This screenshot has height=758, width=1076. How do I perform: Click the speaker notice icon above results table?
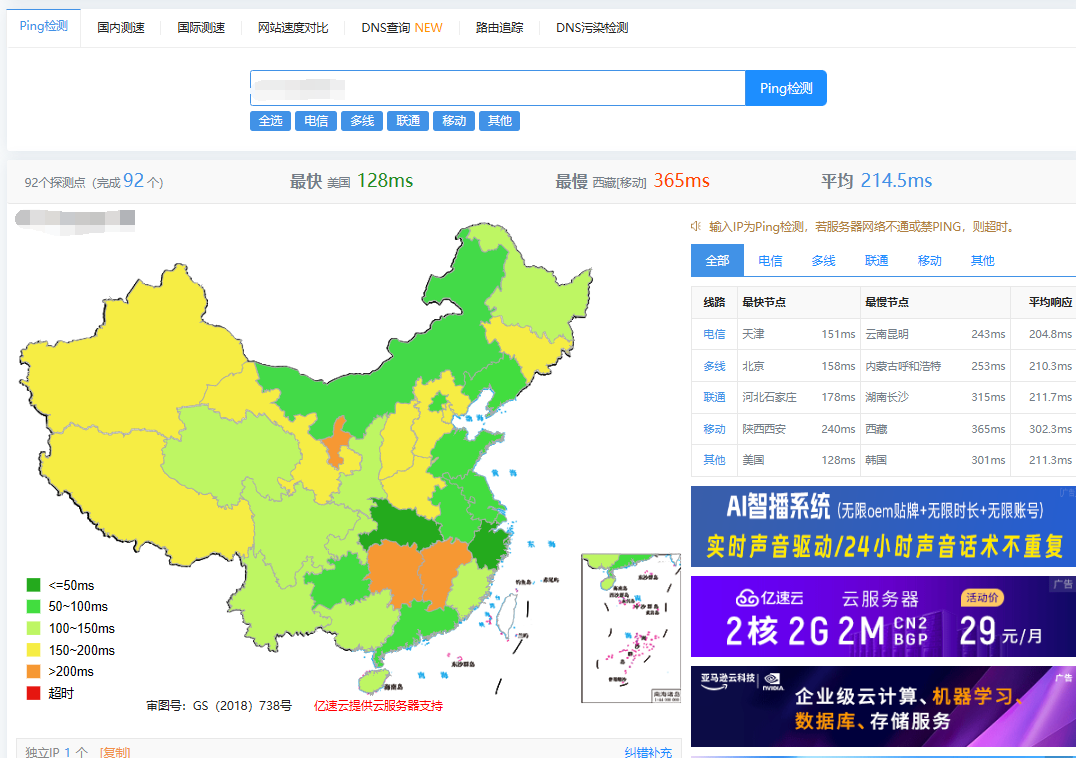(697, 226)
